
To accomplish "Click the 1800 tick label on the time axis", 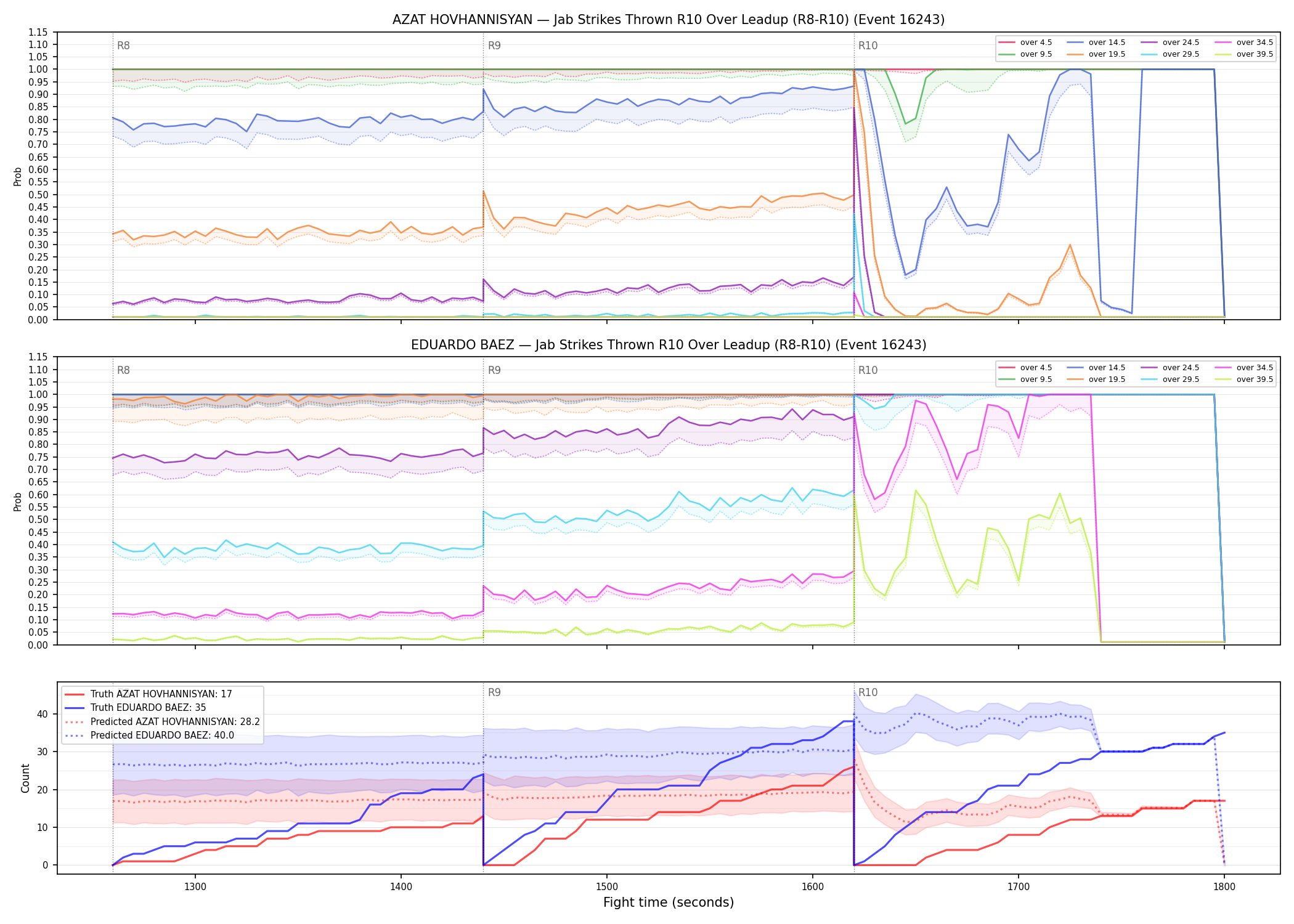I will pyautogui.click(x=1224, y=886).
